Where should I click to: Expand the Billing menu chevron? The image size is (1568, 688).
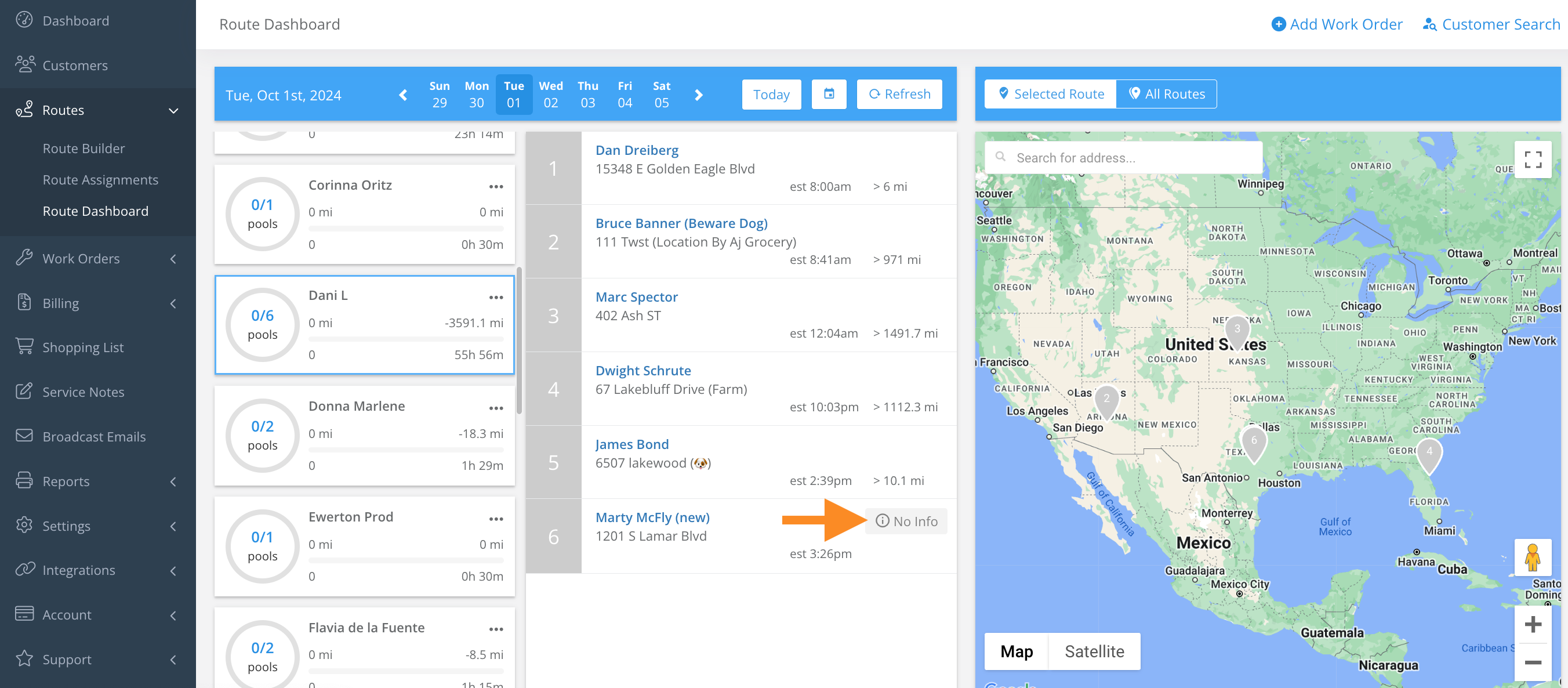pos(173,303)
